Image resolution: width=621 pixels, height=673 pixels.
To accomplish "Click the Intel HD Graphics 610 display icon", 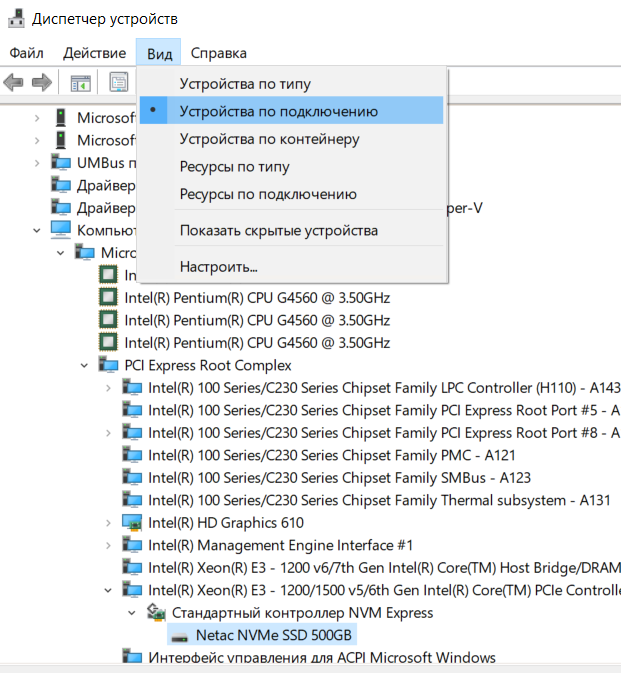I will pos(132,522).
